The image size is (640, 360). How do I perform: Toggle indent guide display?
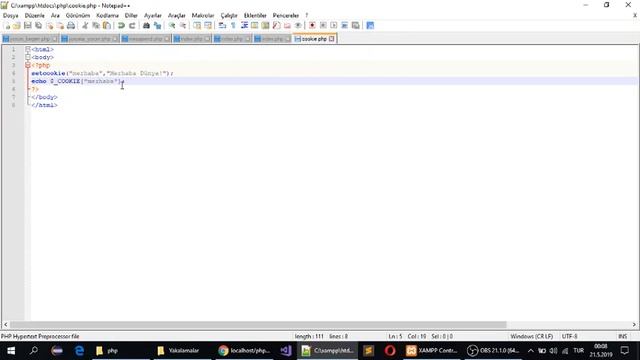[x=244, y=26]
